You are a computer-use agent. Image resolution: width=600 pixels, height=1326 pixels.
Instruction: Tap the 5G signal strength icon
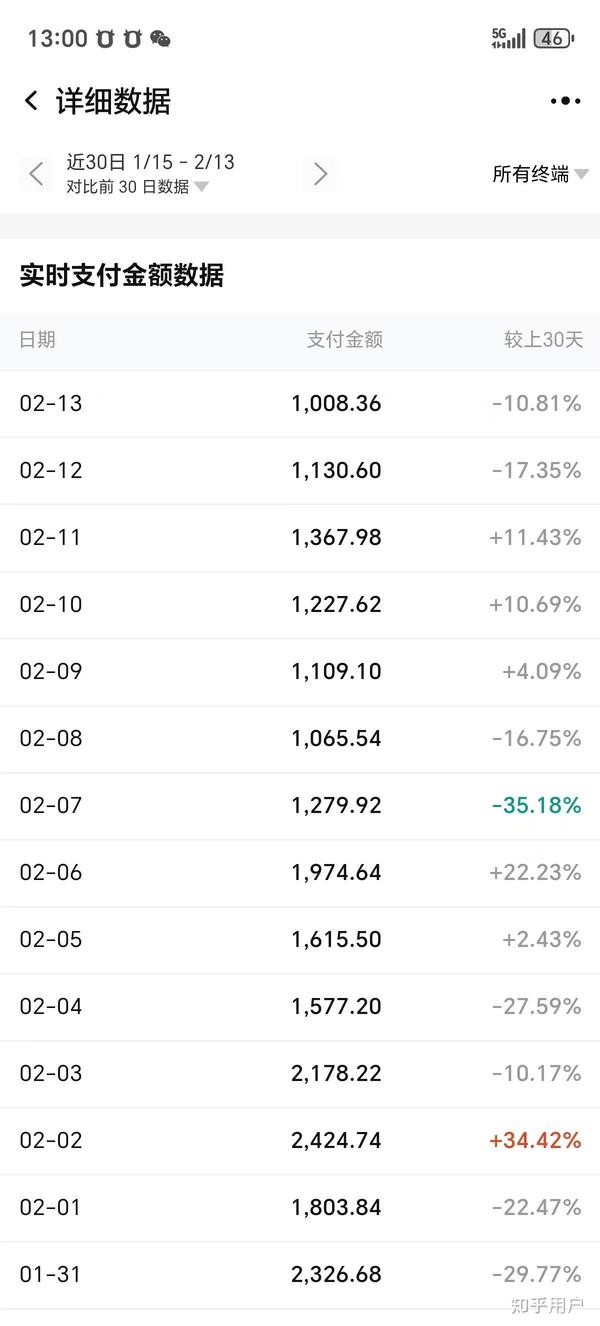pos(508,39)
